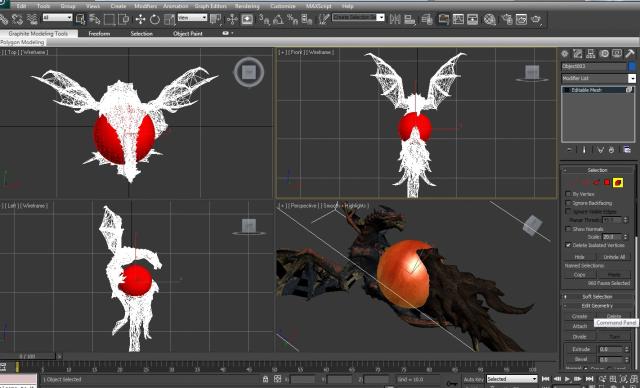The width and height of the screenshot is (640, 388).
Task: Click the Align tool icon
Action: [409, 19]
